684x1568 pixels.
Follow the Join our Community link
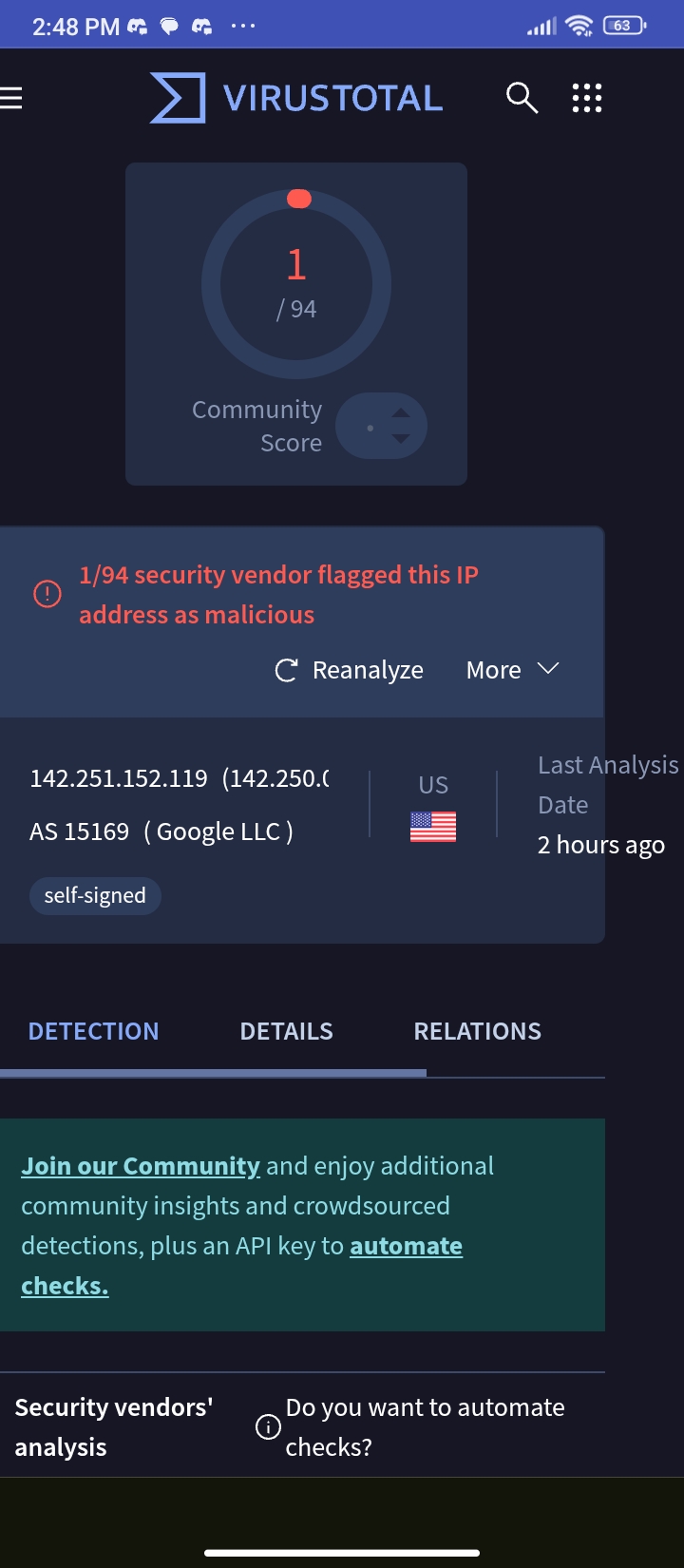141,1166
